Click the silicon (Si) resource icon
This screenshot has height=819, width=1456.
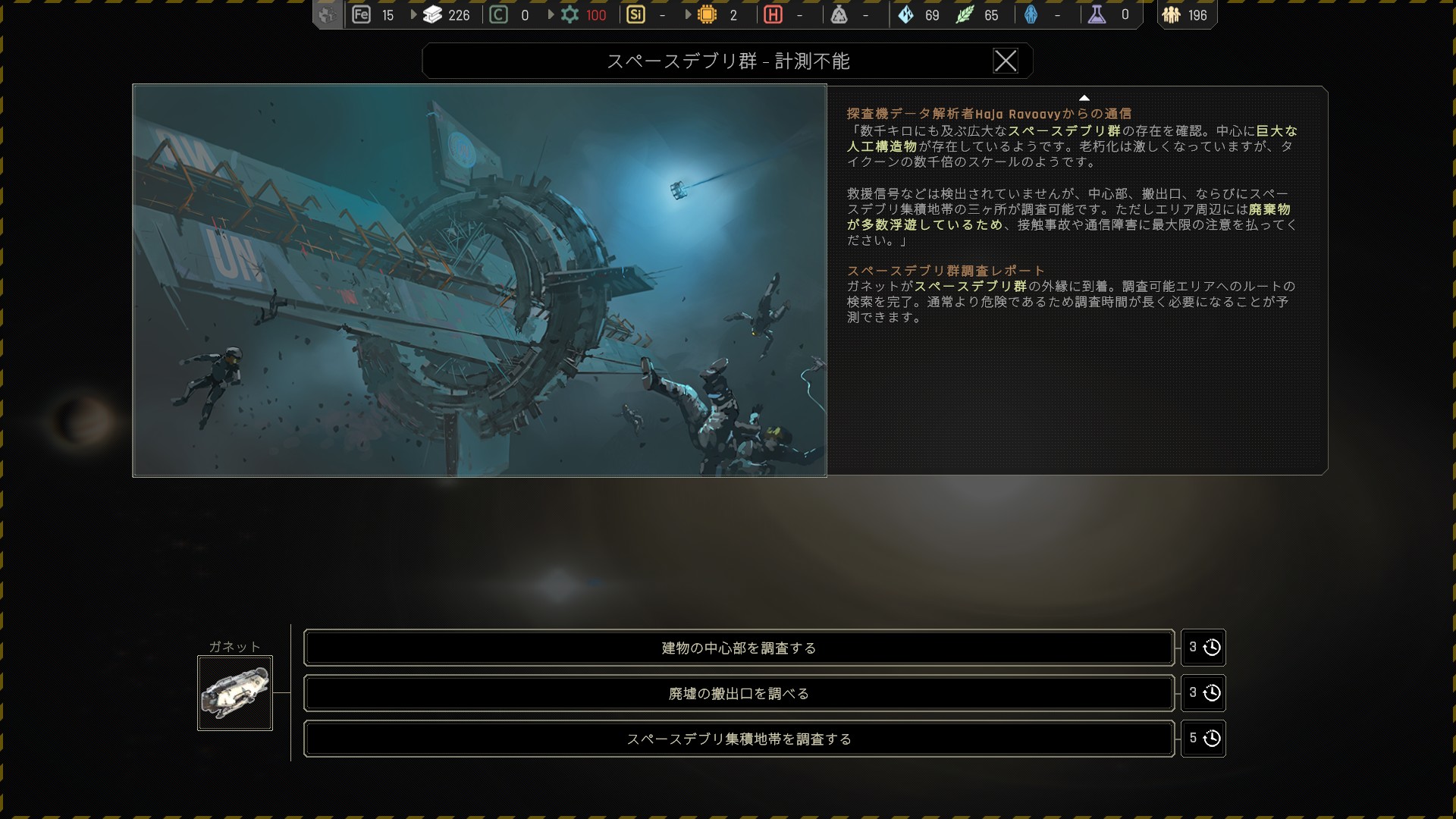[x=635, y=14]
